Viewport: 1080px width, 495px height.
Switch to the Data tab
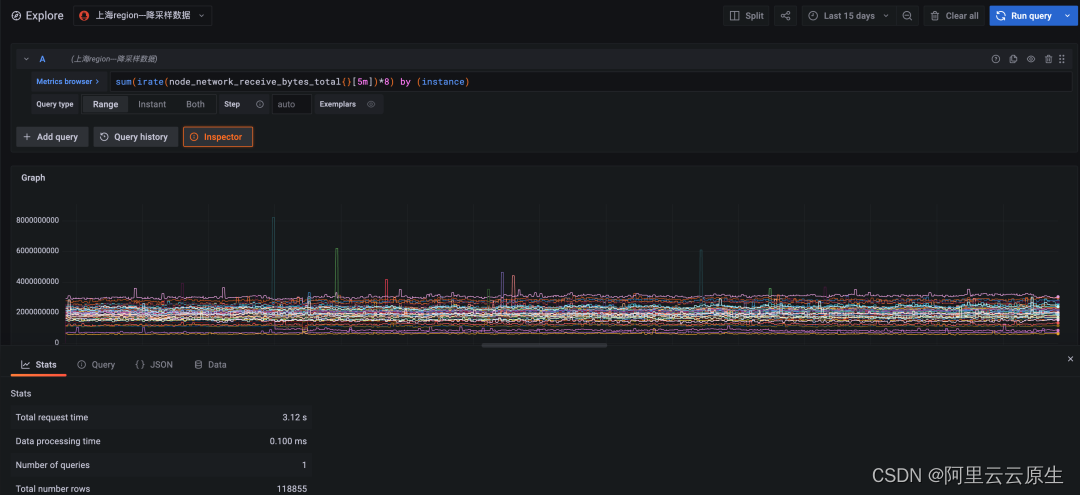click(211, 364)
